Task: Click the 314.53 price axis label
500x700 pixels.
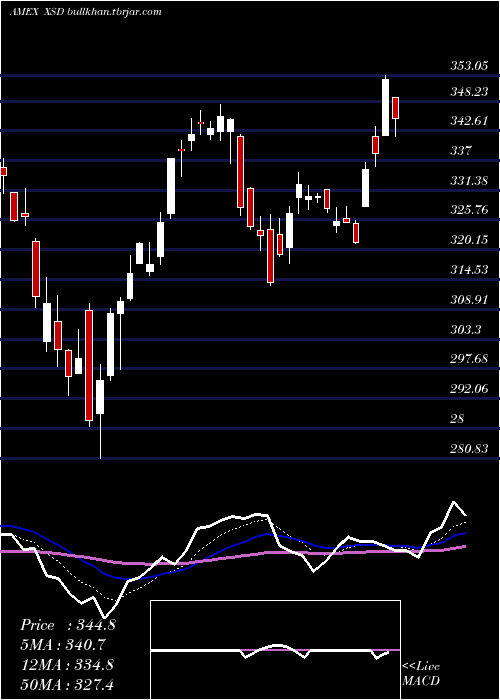Action: pyautogui.click(x=468, y=270)
